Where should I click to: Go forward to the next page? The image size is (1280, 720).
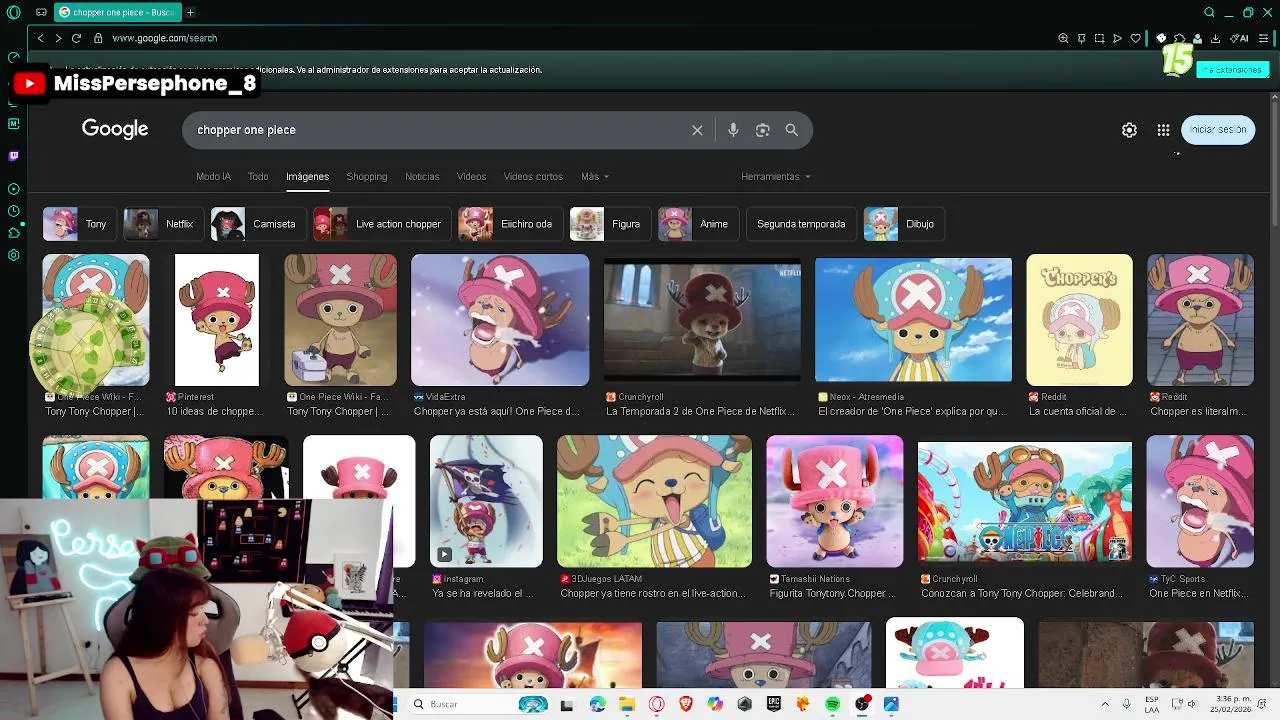pyautogui.click(x=58, y=38)
